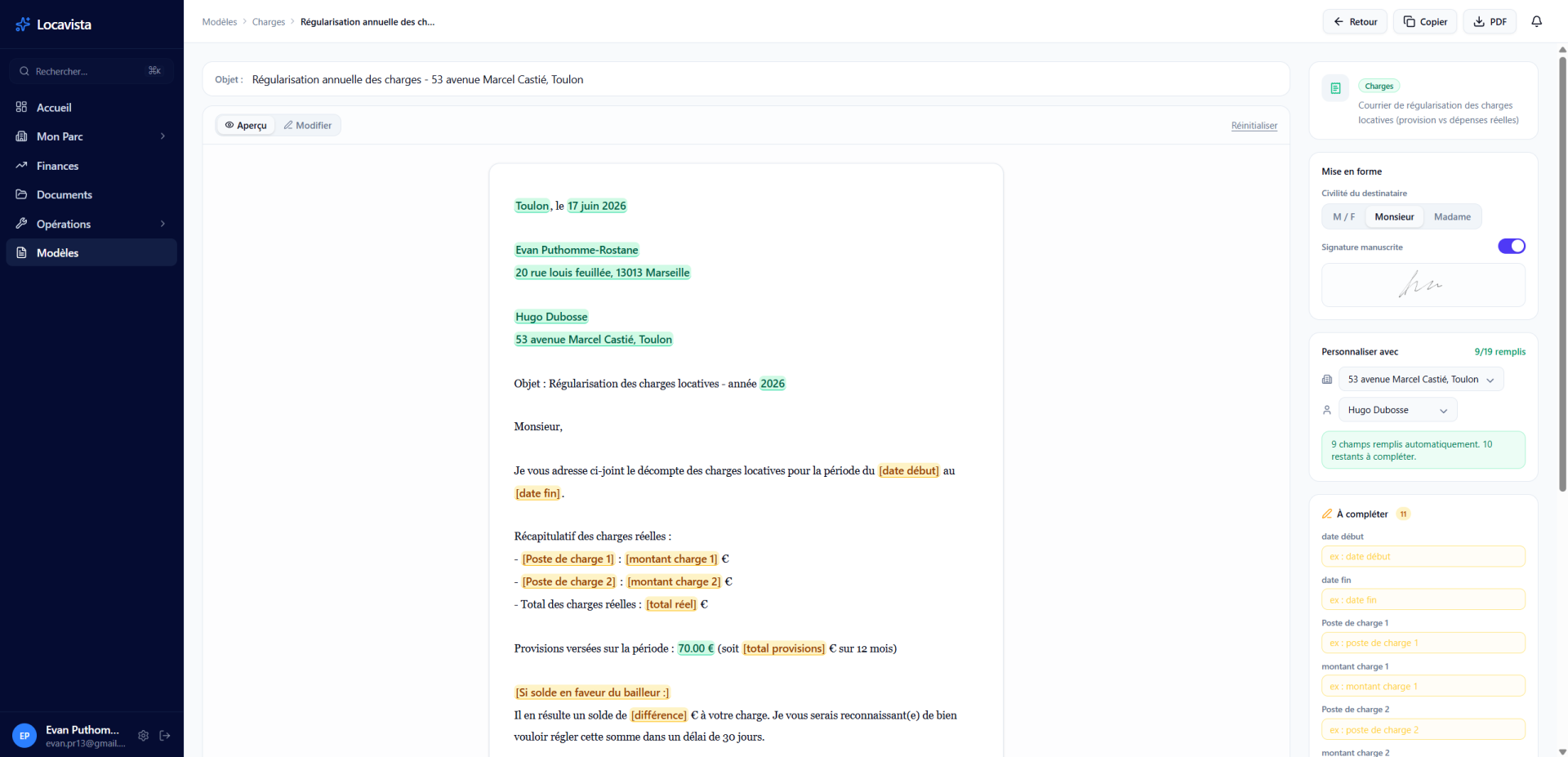The image size is (1568, 757).
Task: Click the Documents folder icon
Action: coord(21,194)
